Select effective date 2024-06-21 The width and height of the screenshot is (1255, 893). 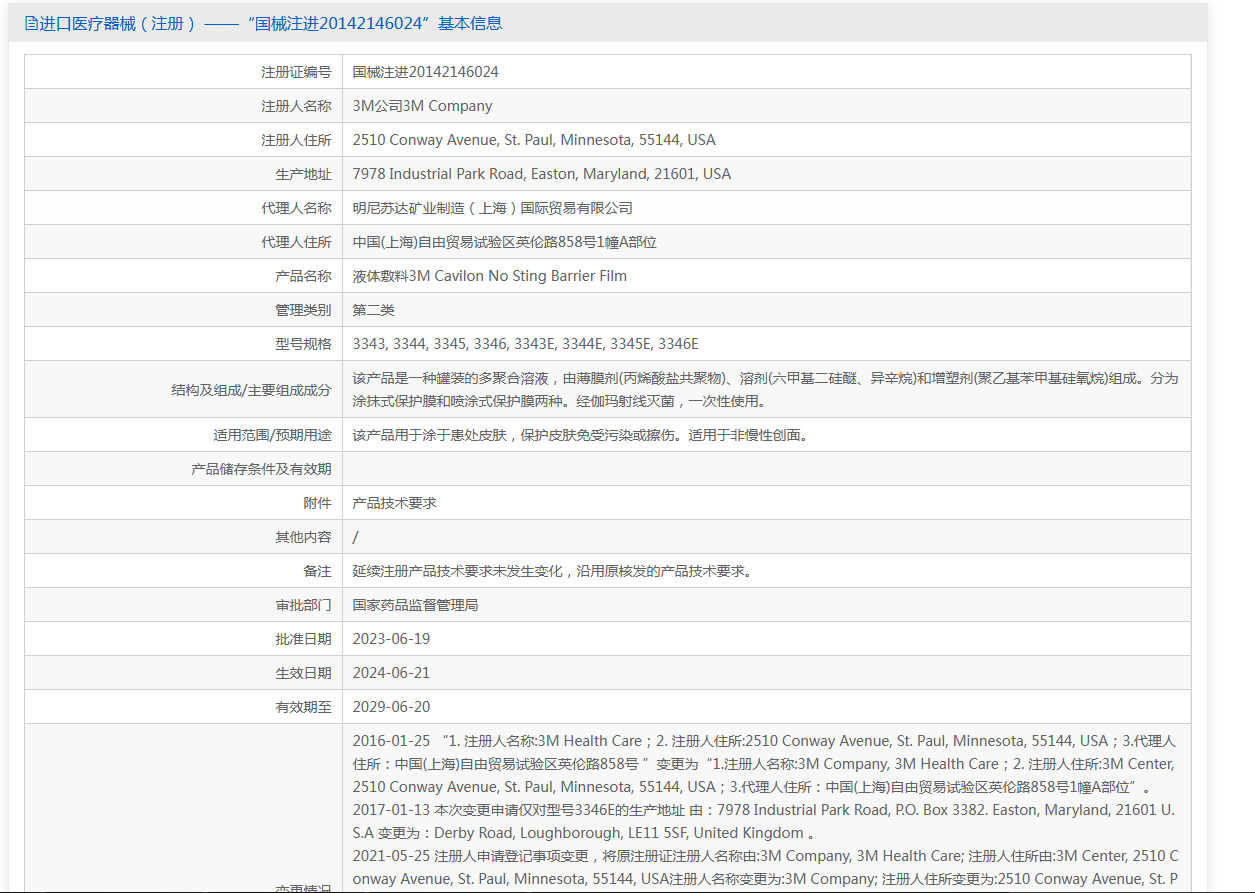point(392,673)
